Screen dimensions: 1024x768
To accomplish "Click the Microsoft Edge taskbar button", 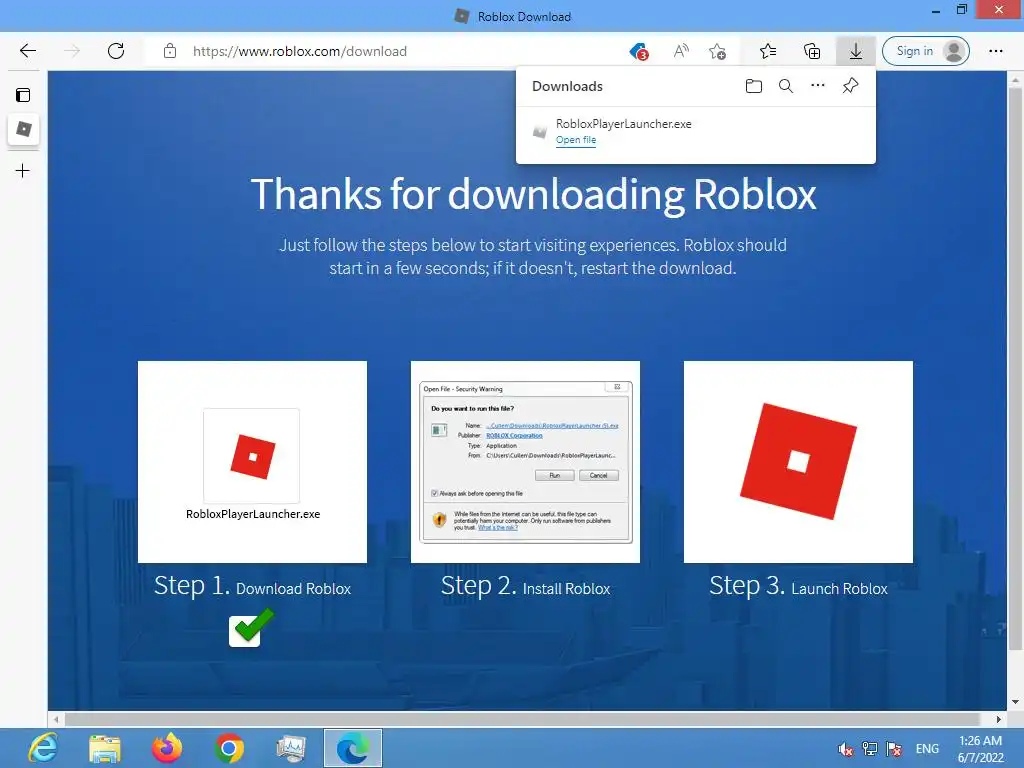I will (x=353, y=748).
